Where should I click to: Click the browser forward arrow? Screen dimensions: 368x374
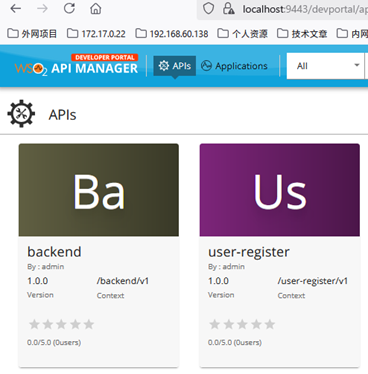click(x=42, y=9)
